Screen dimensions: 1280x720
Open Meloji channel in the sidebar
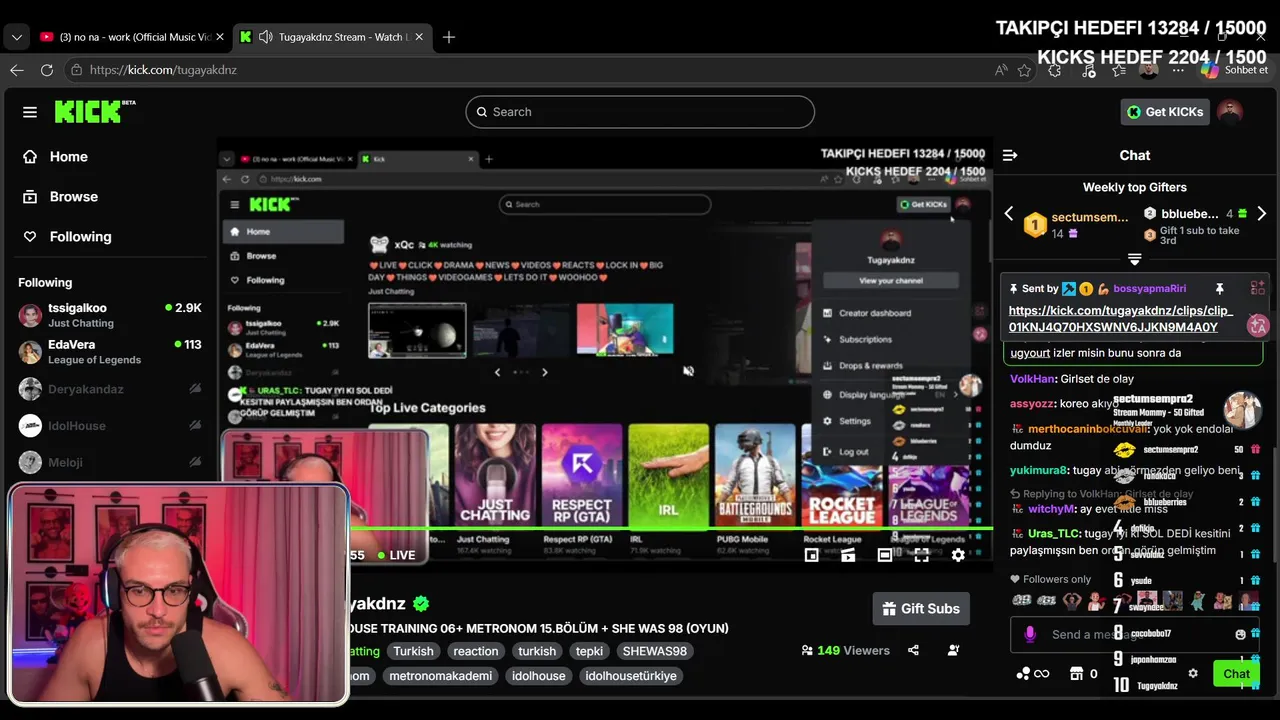pos(110,462)
